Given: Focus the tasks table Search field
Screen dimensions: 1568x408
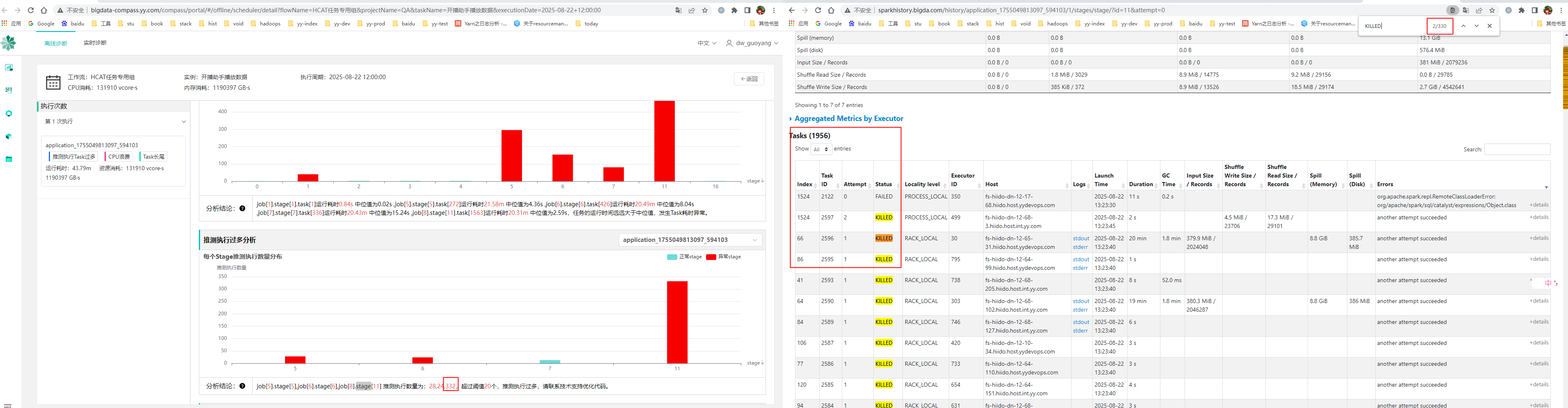Looking at the screenshot, I should click(1517, 149).
